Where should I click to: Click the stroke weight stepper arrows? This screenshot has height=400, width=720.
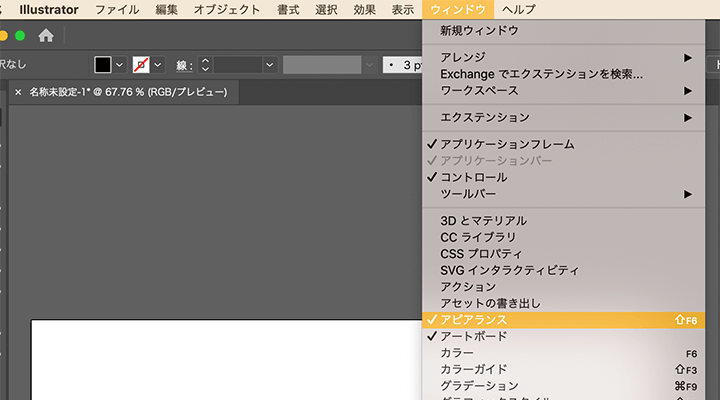[205, 65]
